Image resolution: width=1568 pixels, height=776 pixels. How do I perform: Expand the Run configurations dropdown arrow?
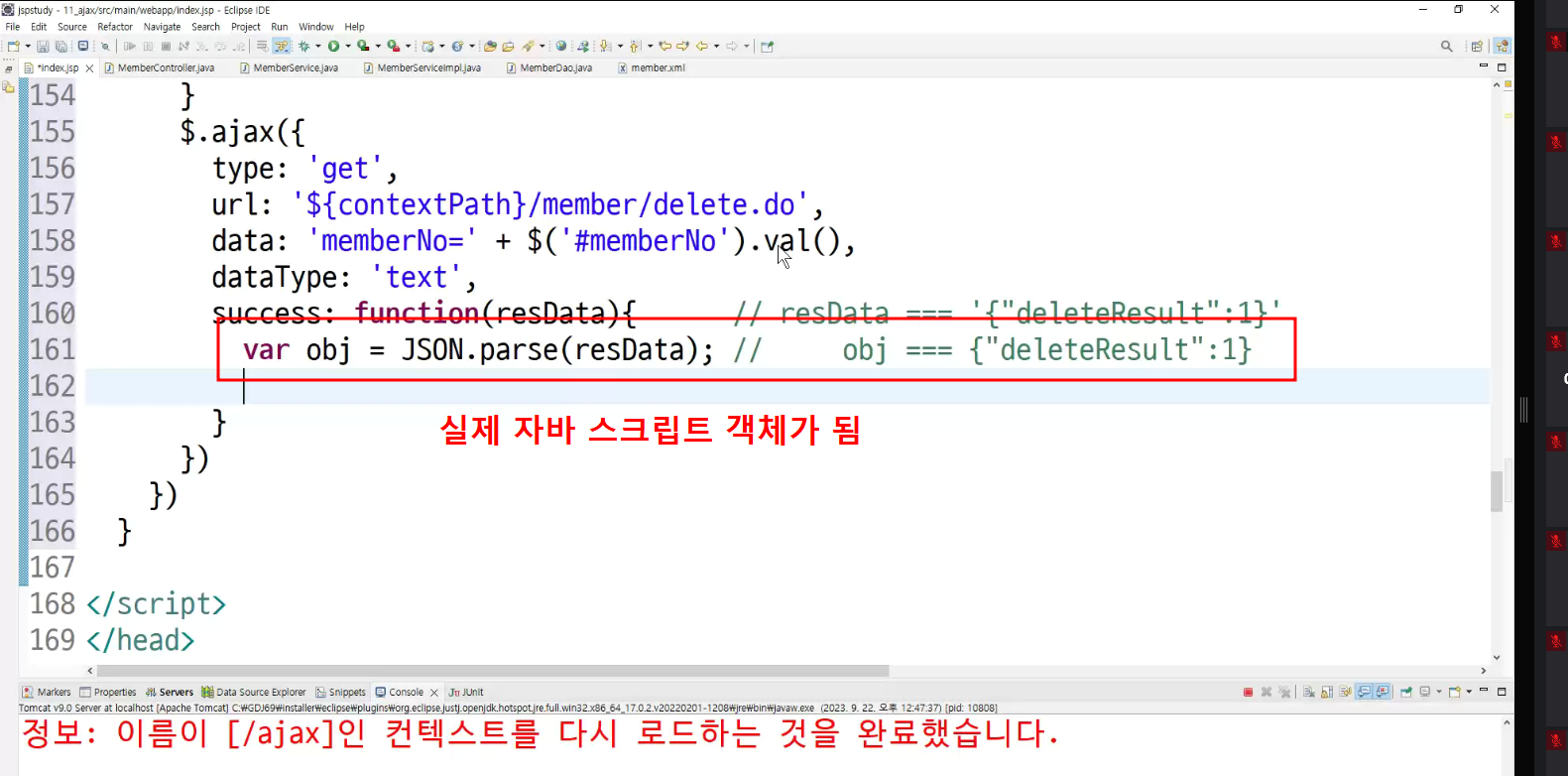pos(347,47)
